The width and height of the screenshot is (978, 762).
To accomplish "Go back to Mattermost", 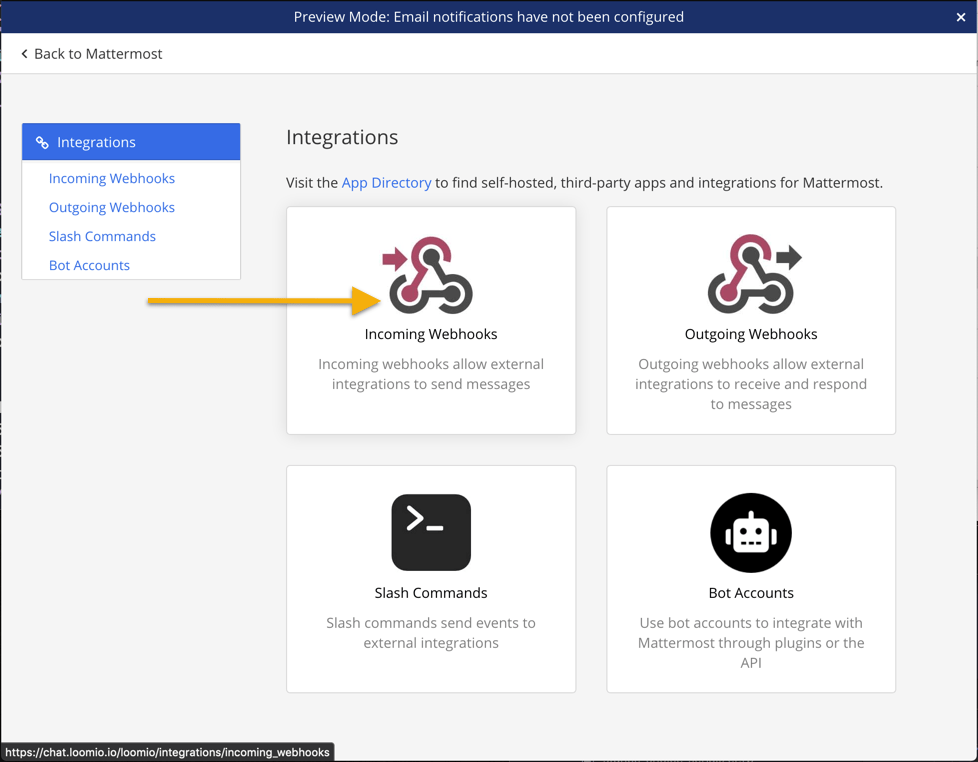I will [x=92, y=54].
